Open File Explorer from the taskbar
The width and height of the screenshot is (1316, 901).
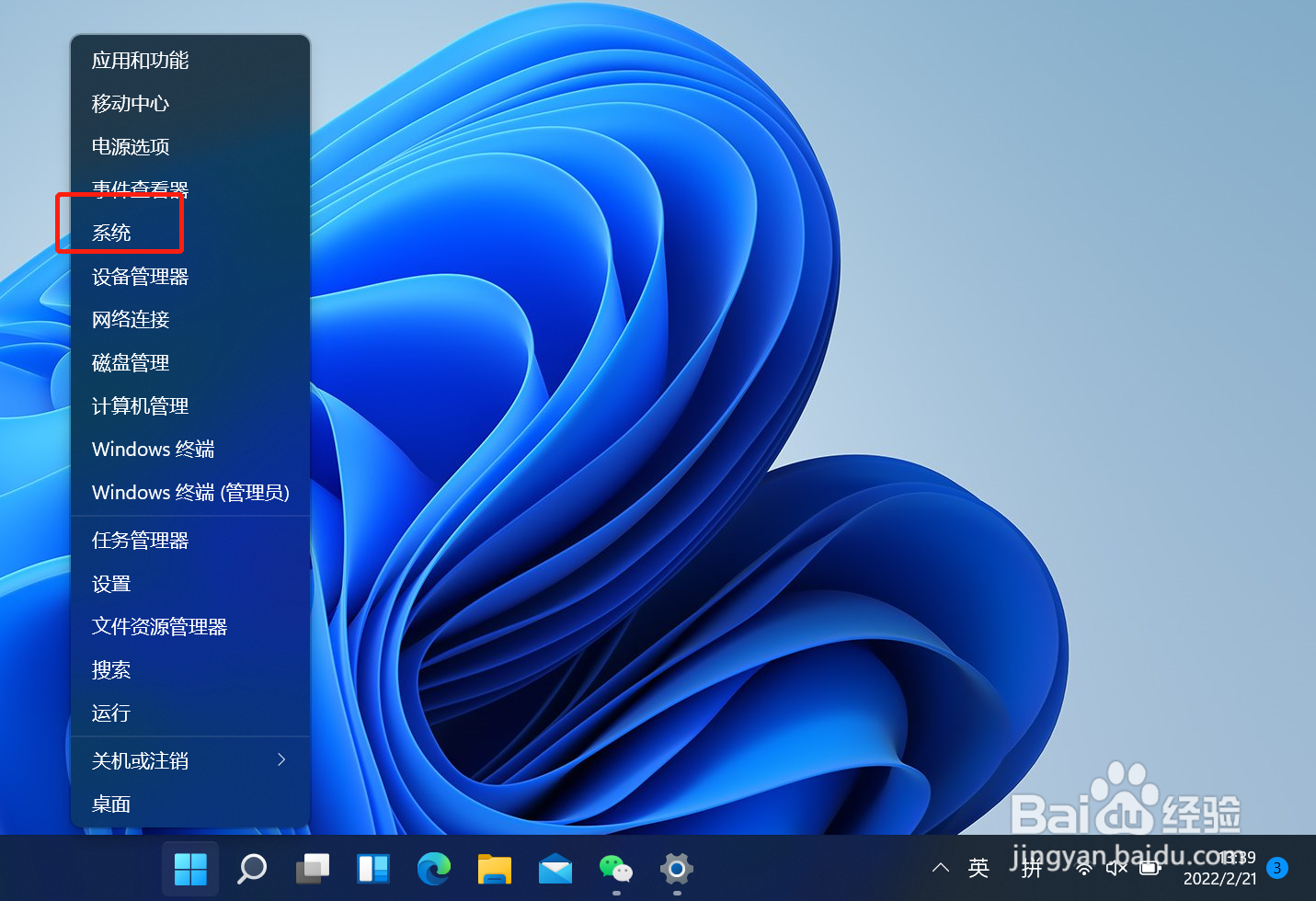coord(494,868)
